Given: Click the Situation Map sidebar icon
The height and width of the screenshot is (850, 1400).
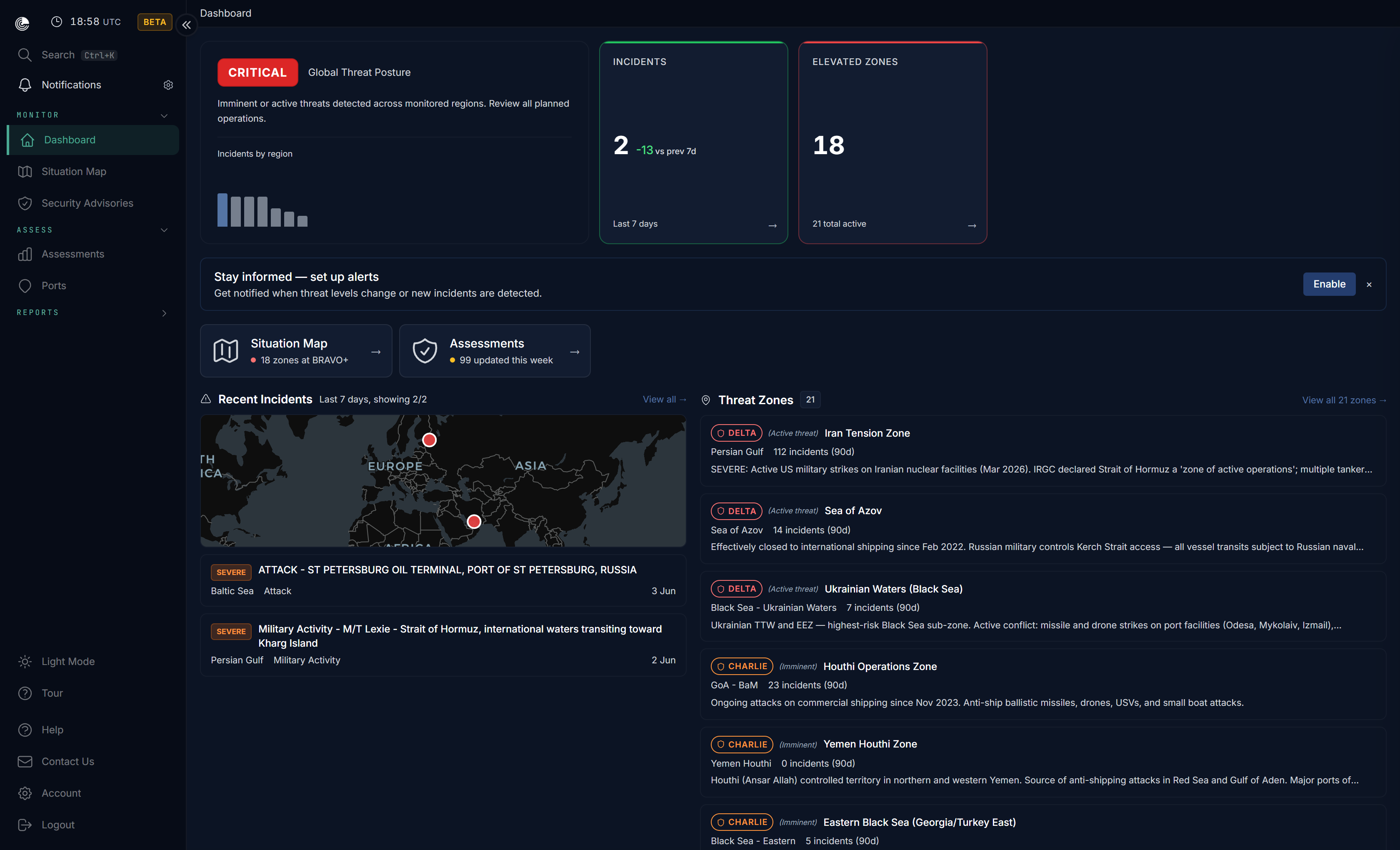Looking at the screenshot, I should pos(25,172).
